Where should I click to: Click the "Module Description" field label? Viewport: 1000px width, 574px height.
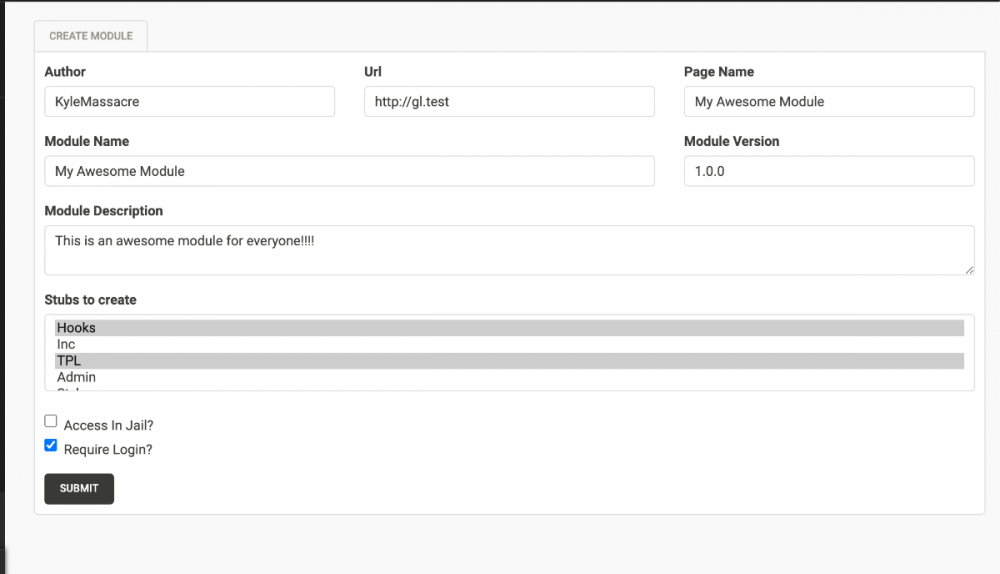(x=103, y=211)
